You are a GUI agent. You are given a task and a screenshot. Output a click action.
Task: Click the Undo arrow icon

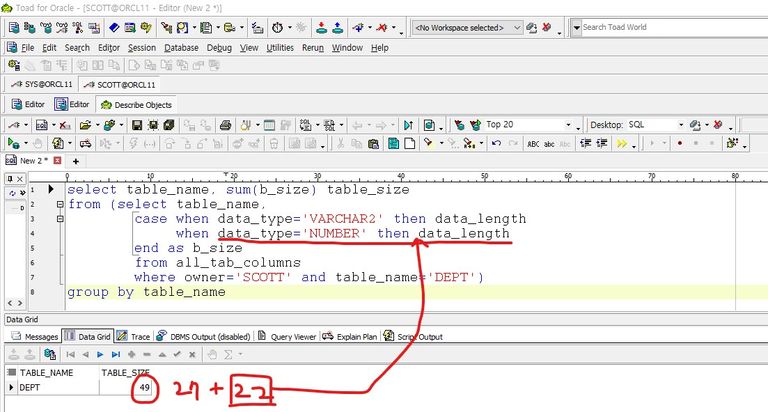click(x=496, y=144)
